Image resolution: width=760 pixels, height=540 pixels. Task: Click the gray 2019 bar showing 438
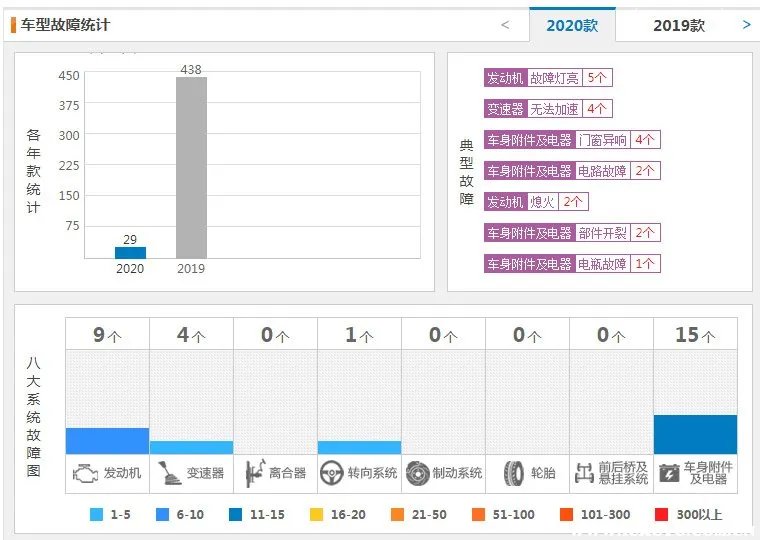[191, 168]
